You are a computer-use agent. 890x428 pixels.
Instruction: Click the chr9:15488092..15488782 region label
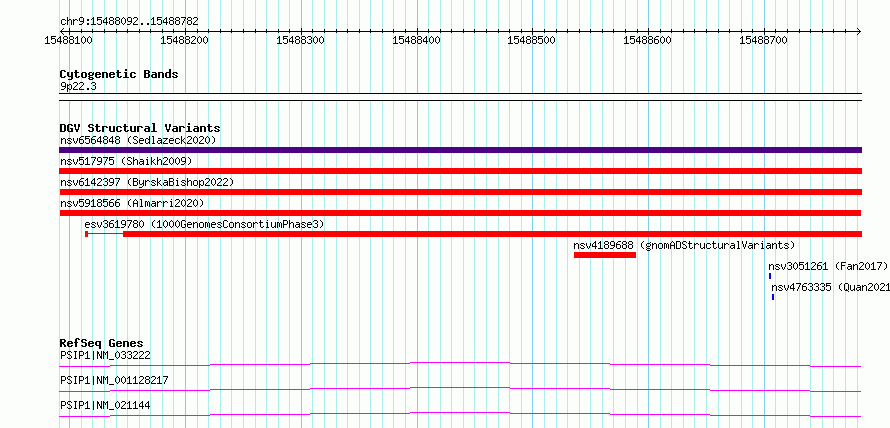[129, 22]
